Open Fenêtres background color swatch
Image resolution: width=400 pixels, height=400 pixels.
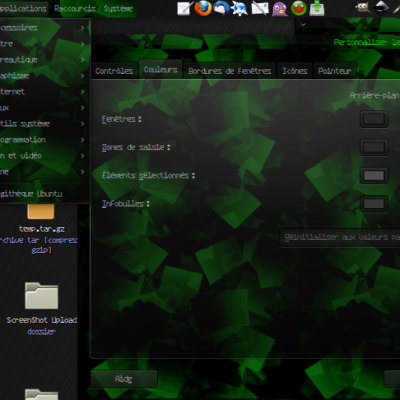coord(374,119)
